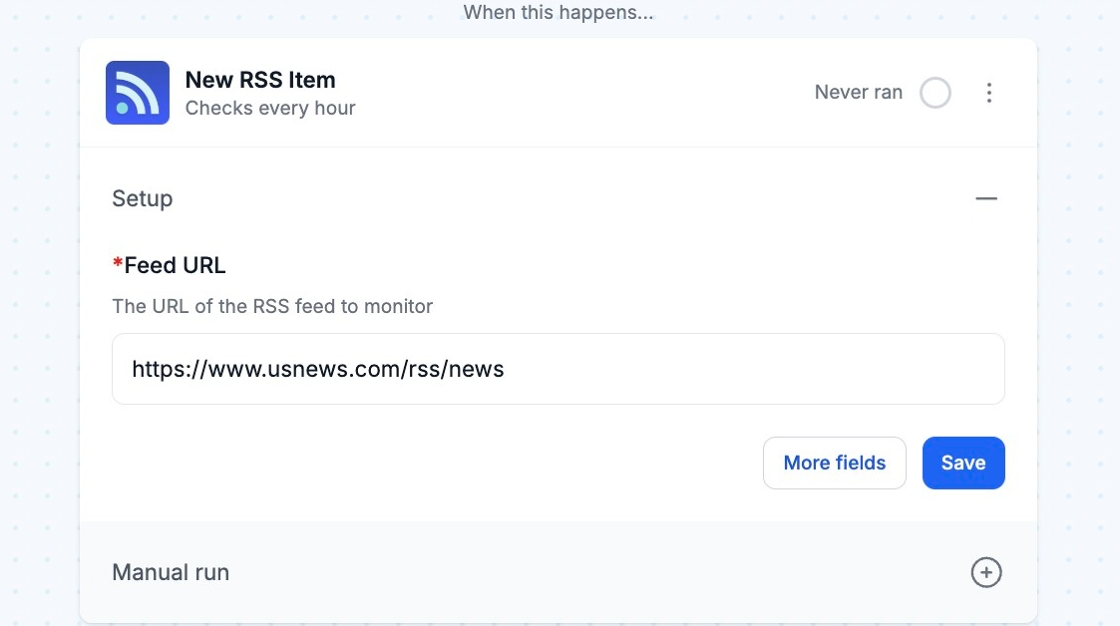Image resolution: width=1120 pixels, height=626 pixels.
Task: Click the usnews.com RSS URL text
Action: [x=318, y=369]
